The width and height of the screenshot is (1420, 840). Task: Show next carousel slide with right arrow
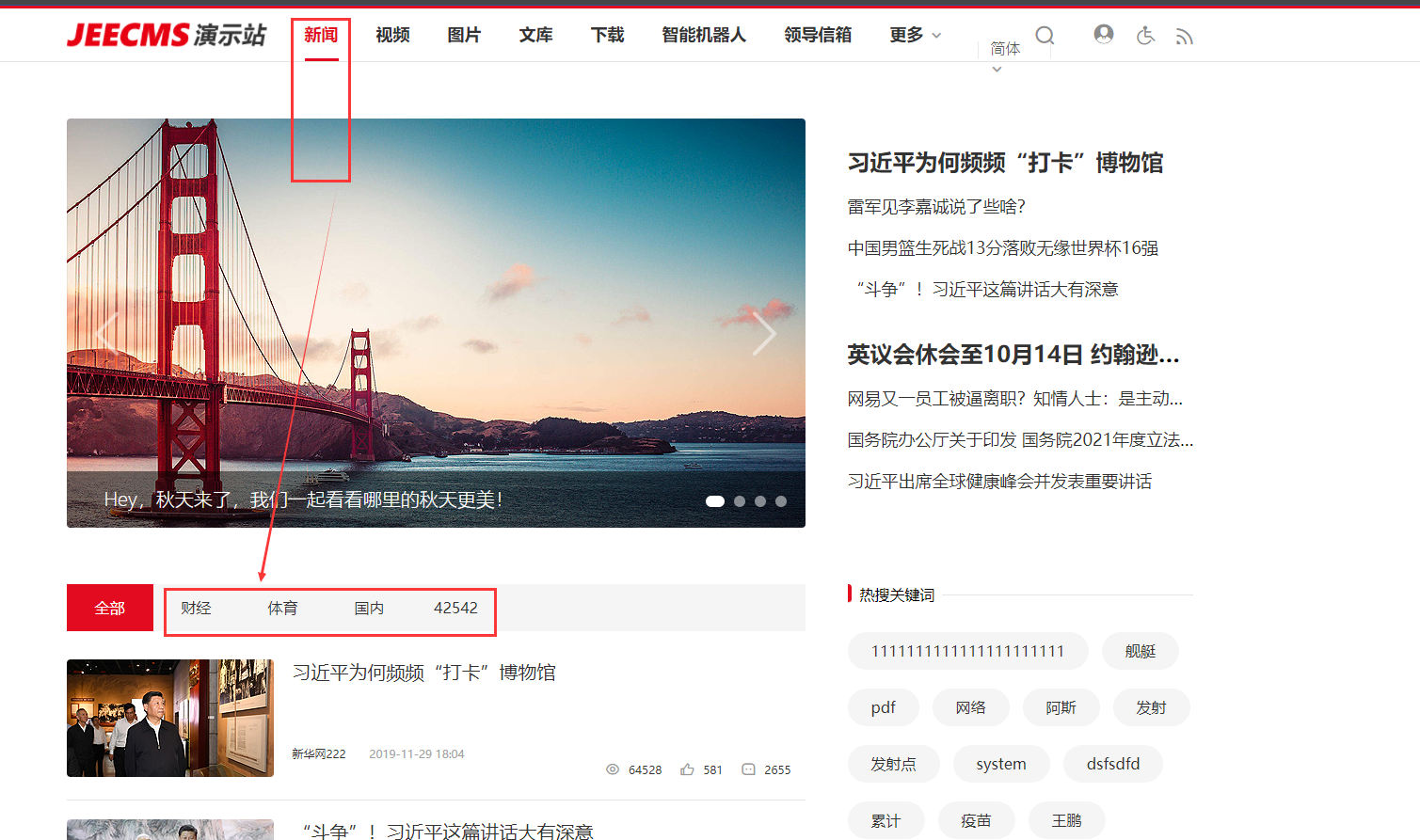pyautogui.click(x=764, y=333)
